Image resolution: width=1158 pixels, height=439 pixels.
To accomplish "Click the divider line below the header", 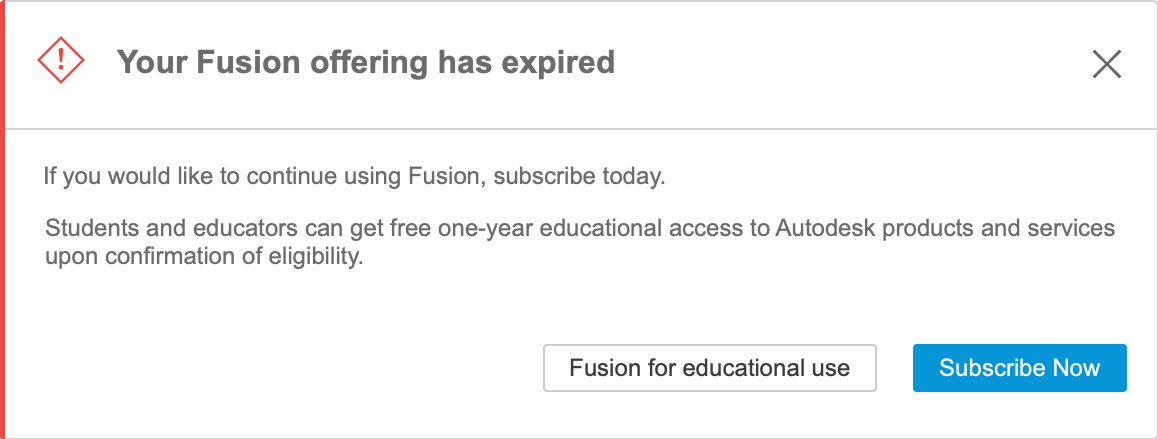I will [580, 129].
